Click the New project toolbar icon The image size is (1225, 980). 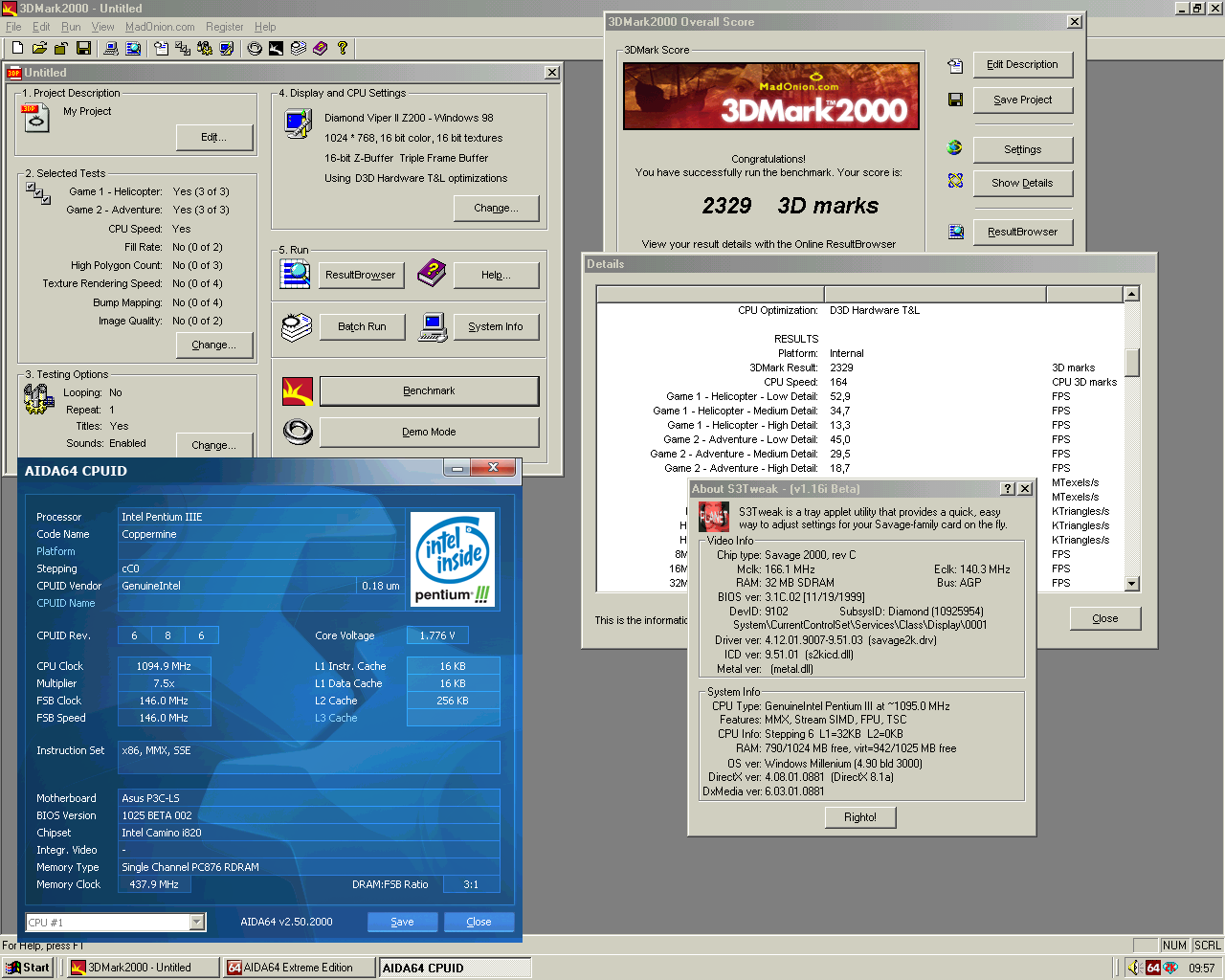(17, 48)
